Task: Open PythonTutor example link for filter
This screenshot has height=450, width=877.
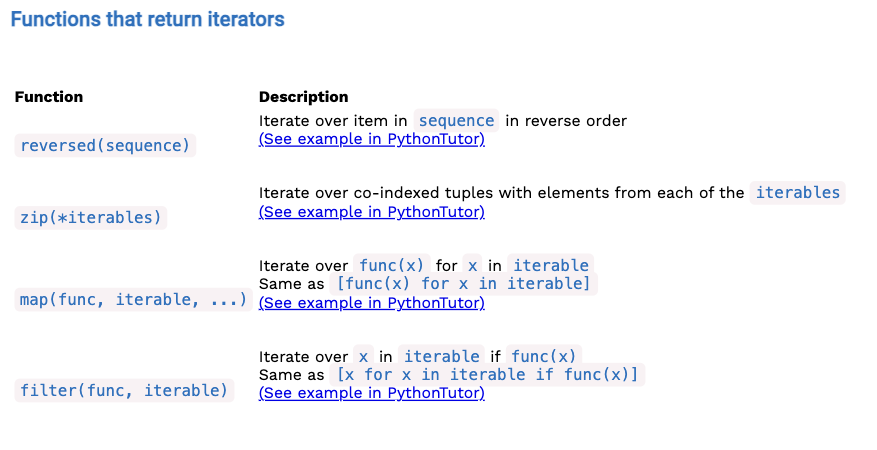Action: tap(371, 393)
